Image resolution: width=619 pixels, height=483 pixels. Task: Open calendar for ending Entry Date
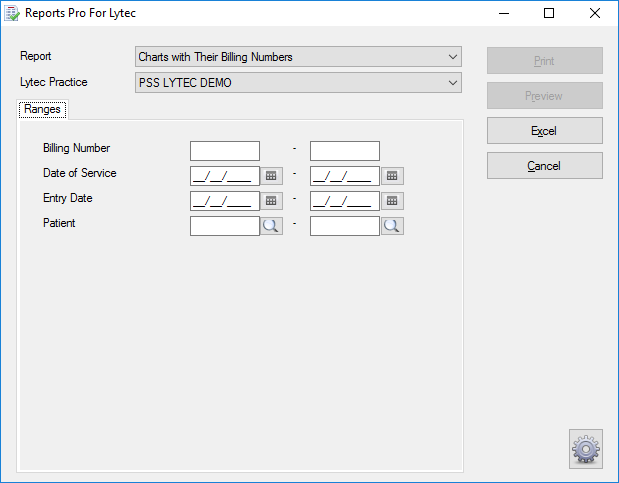click(392, 201)
